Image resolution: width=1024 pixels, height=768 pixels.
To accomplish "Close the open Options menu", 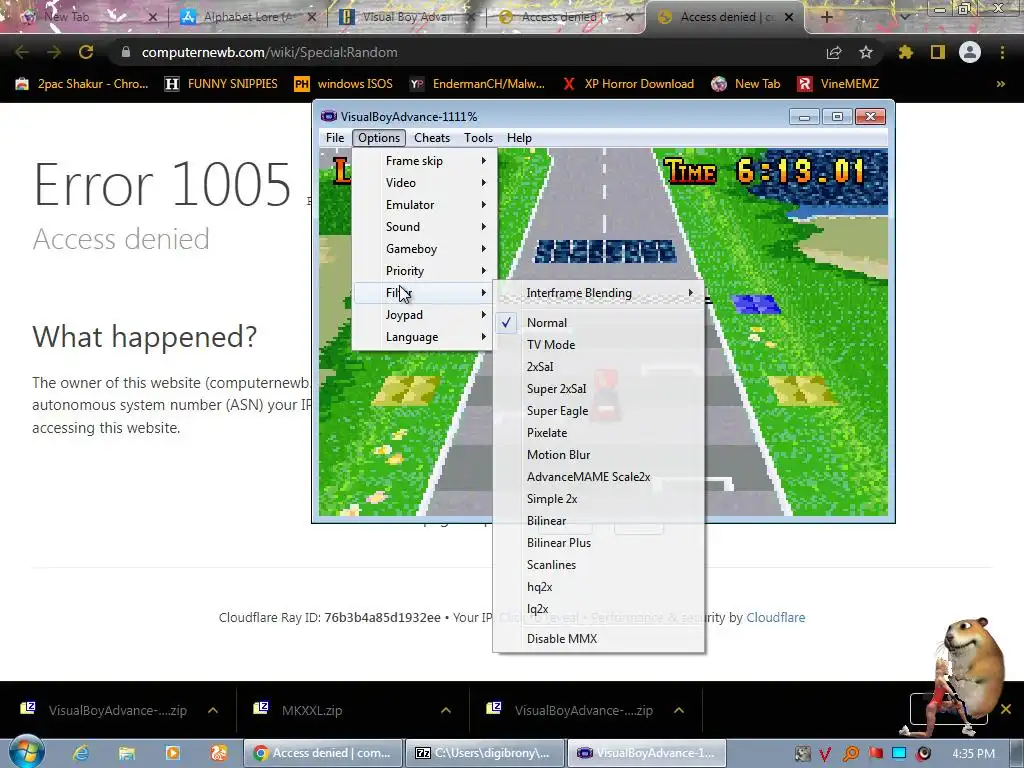I will tap(379, 138).
